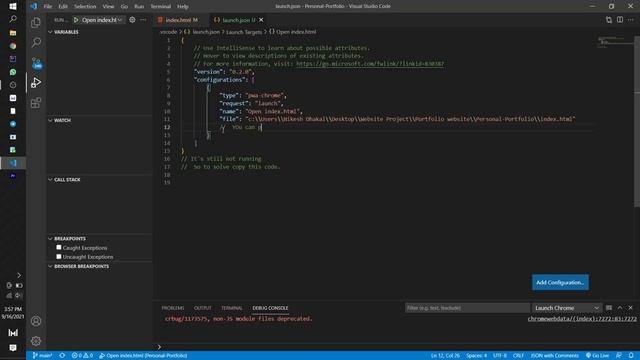The image size is (640, 360).
Task: Open the Help menu
Action: tap(182, 6)
